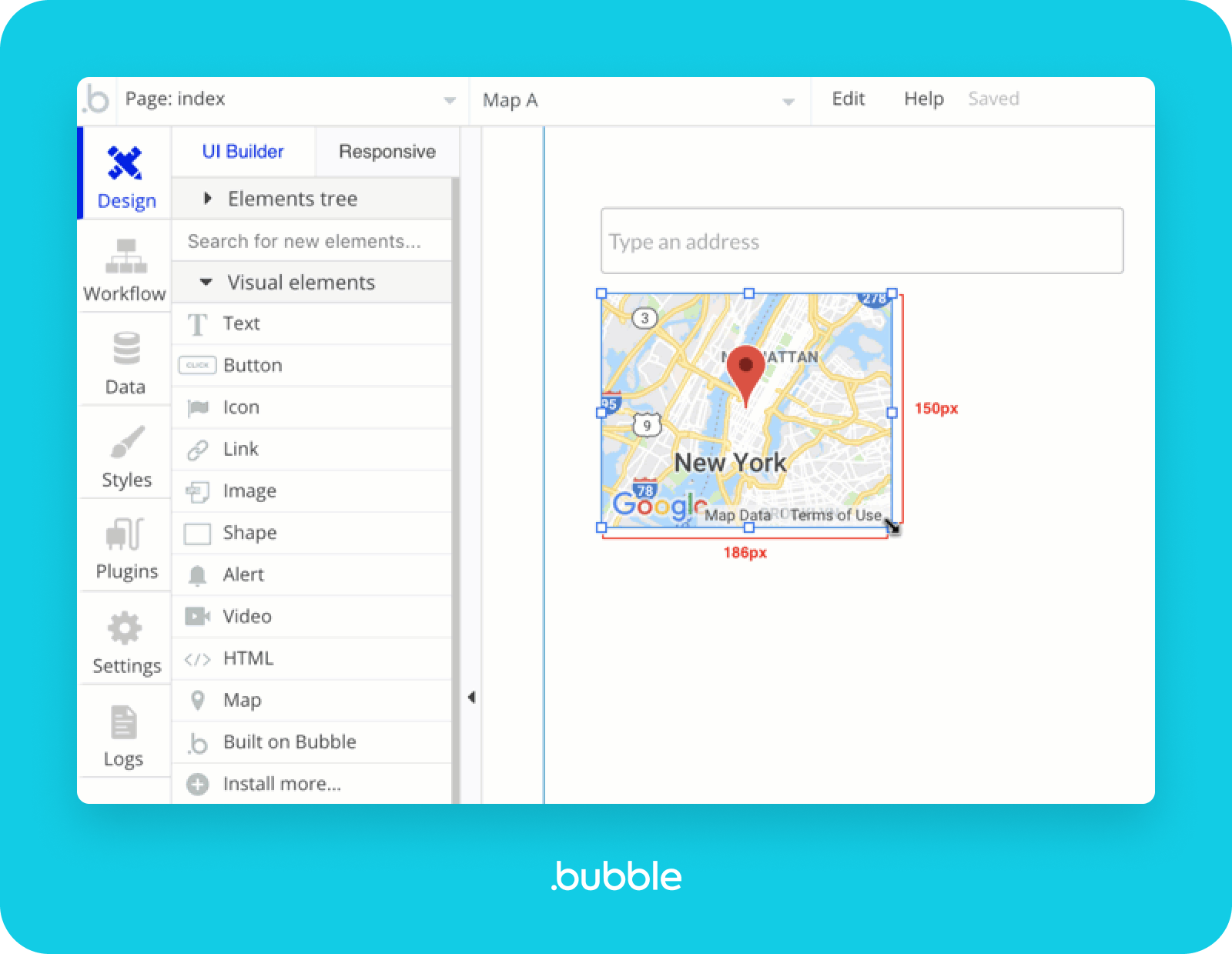Open the Map A element dropdown
Screen dimensions: 1232x954
(x=640, y=101)
